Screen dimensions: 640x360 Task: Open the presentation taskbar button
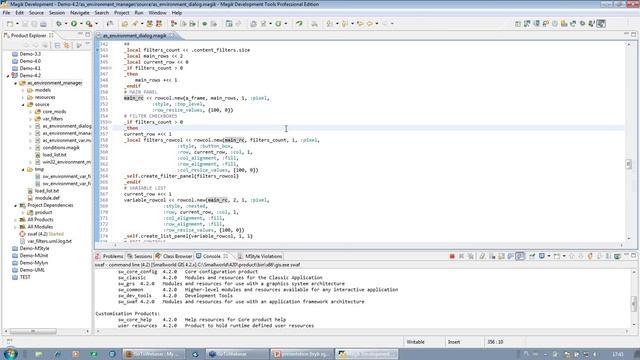pos(302,354)
